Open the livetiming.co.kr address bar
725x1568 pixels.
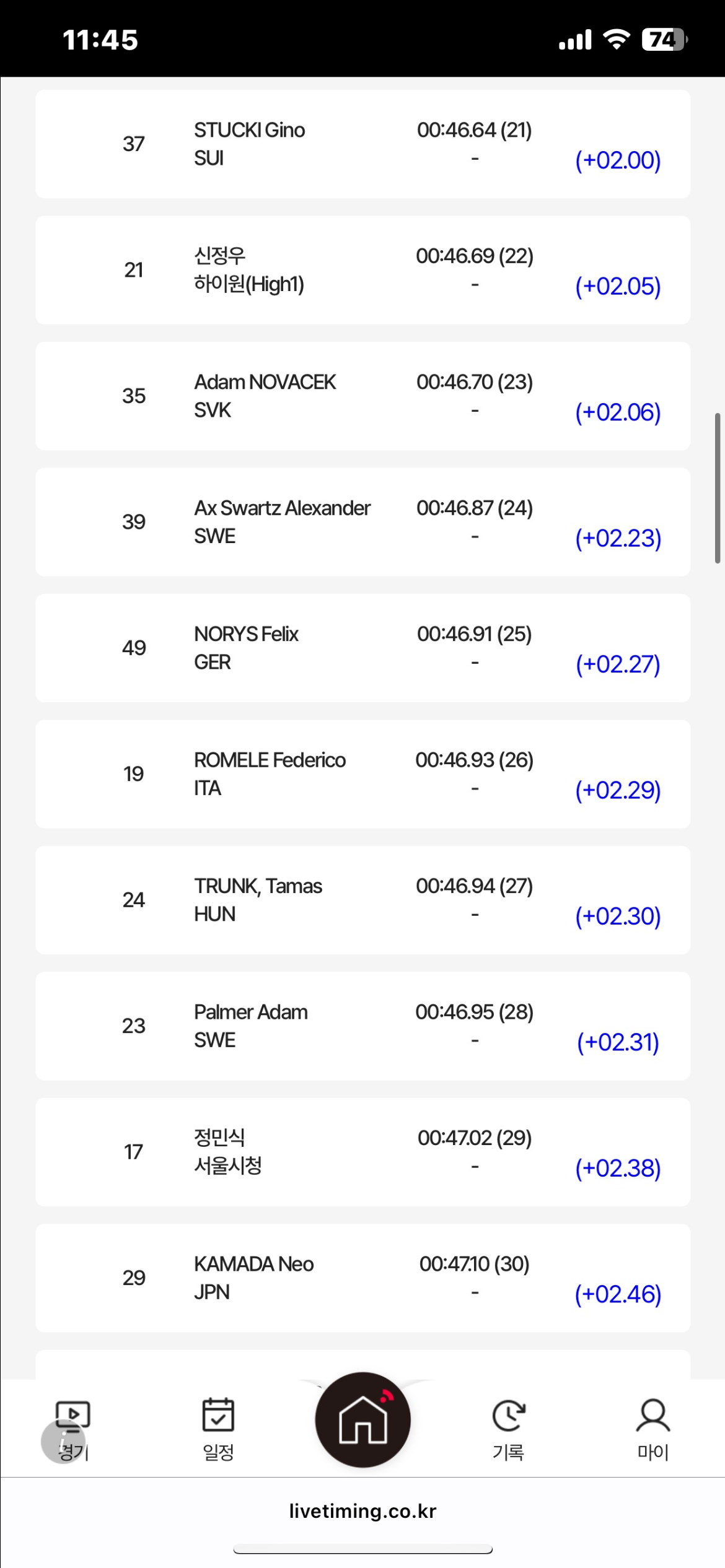tap(362, 1511)
